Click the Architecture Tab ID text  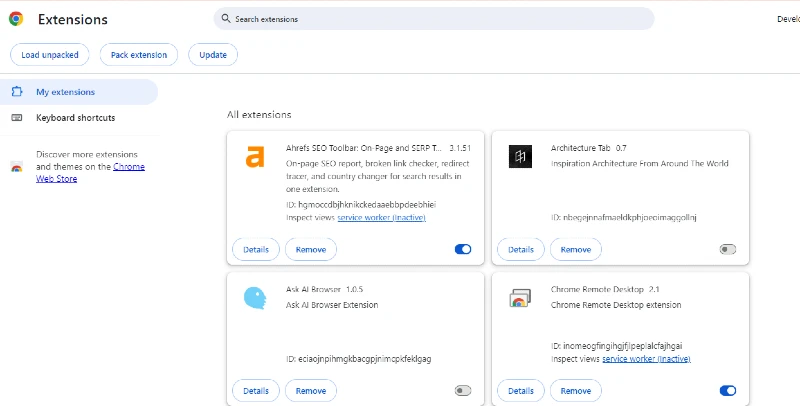[x=624, y=217]
